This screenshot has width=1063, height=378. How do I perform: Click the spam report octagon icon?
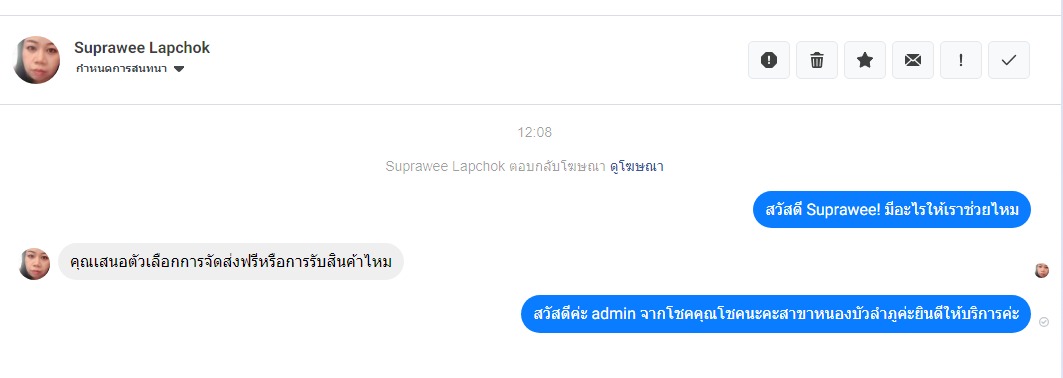(x=769, y=60)
